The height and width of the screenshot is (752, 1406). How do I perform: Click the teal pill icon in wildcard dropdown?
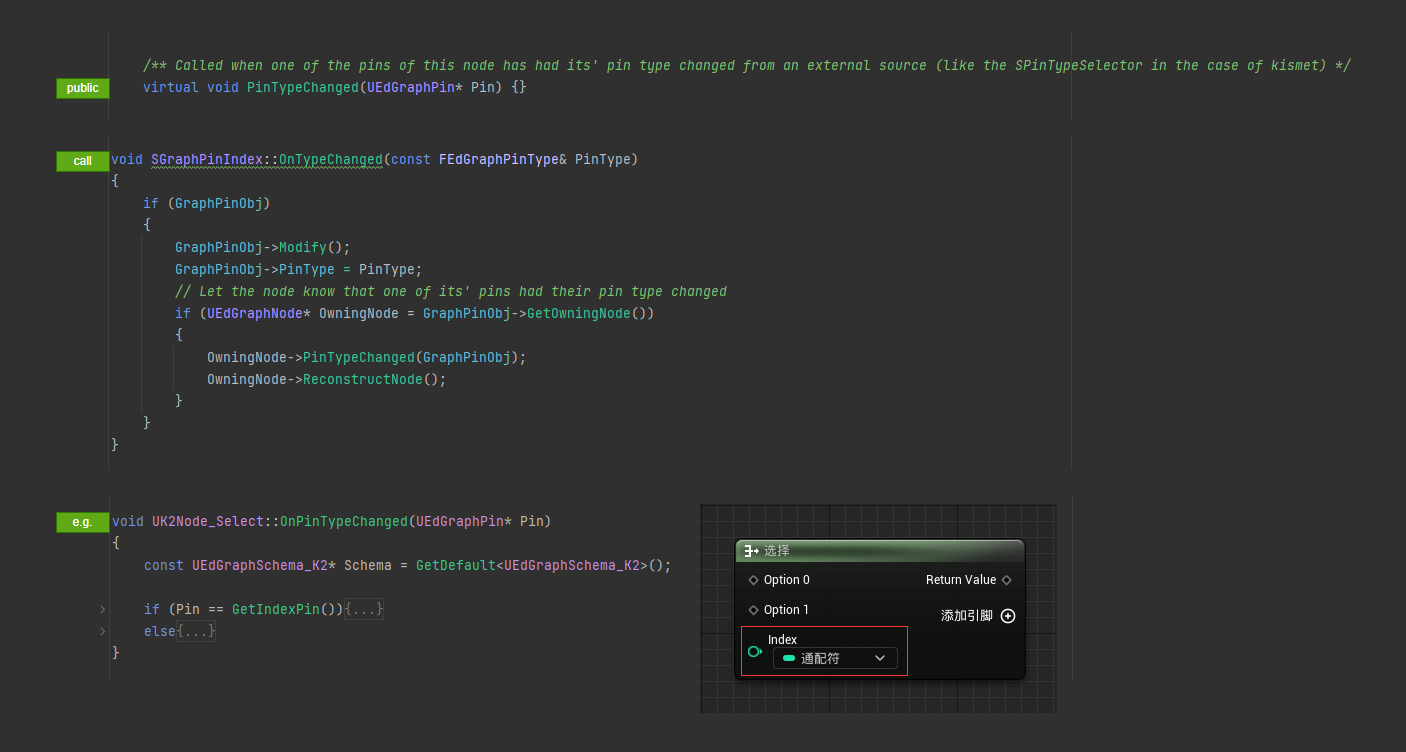[789, 658]
